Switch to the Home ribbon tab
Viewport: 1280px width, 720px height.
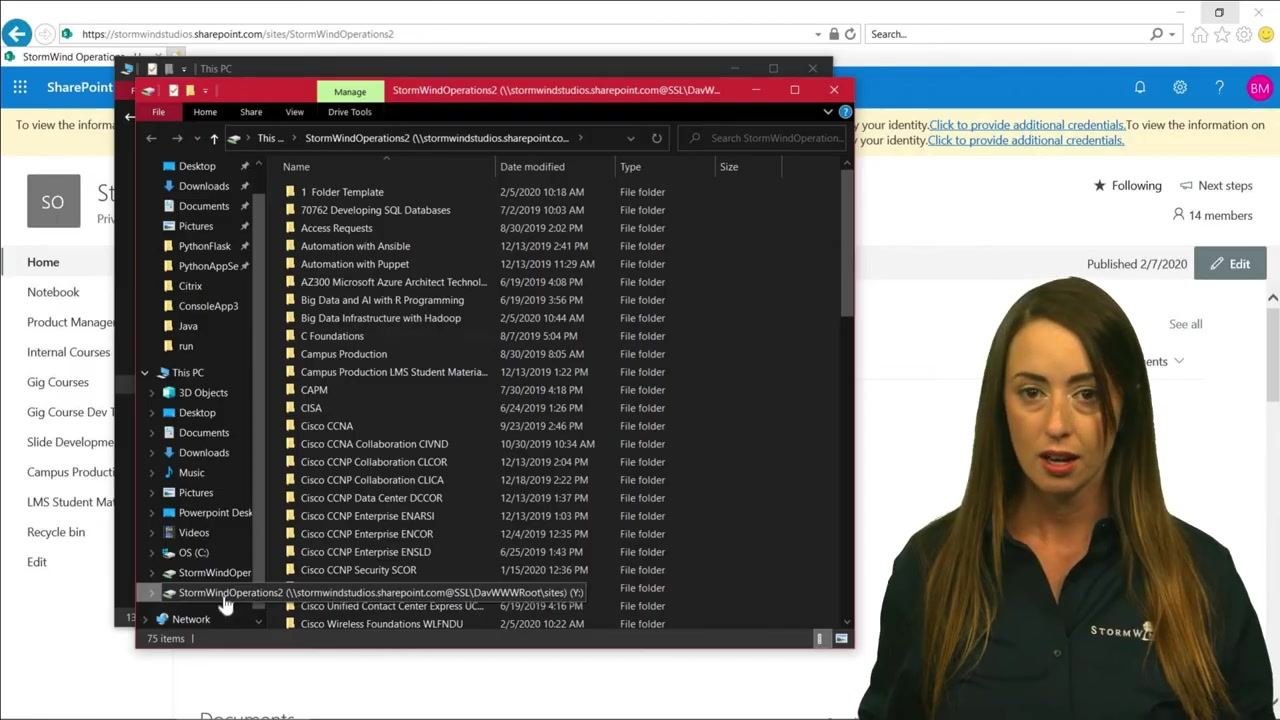[x=205, y=112]
